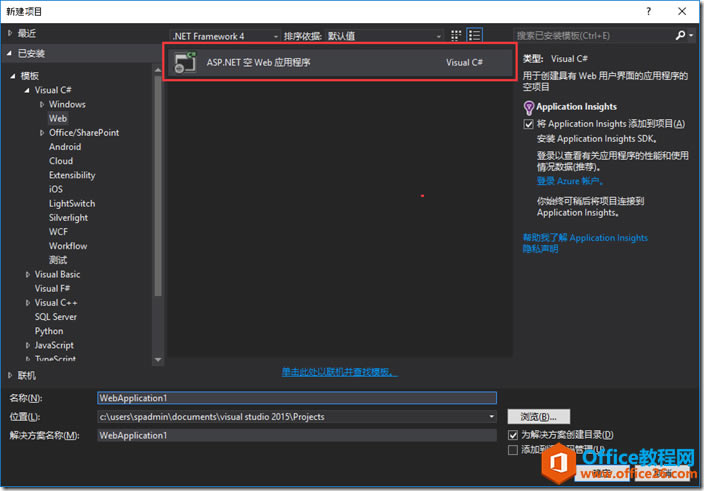This screenshot has width=704, height=491.
Task: Select the Android template category
Action: pos(65,147)
